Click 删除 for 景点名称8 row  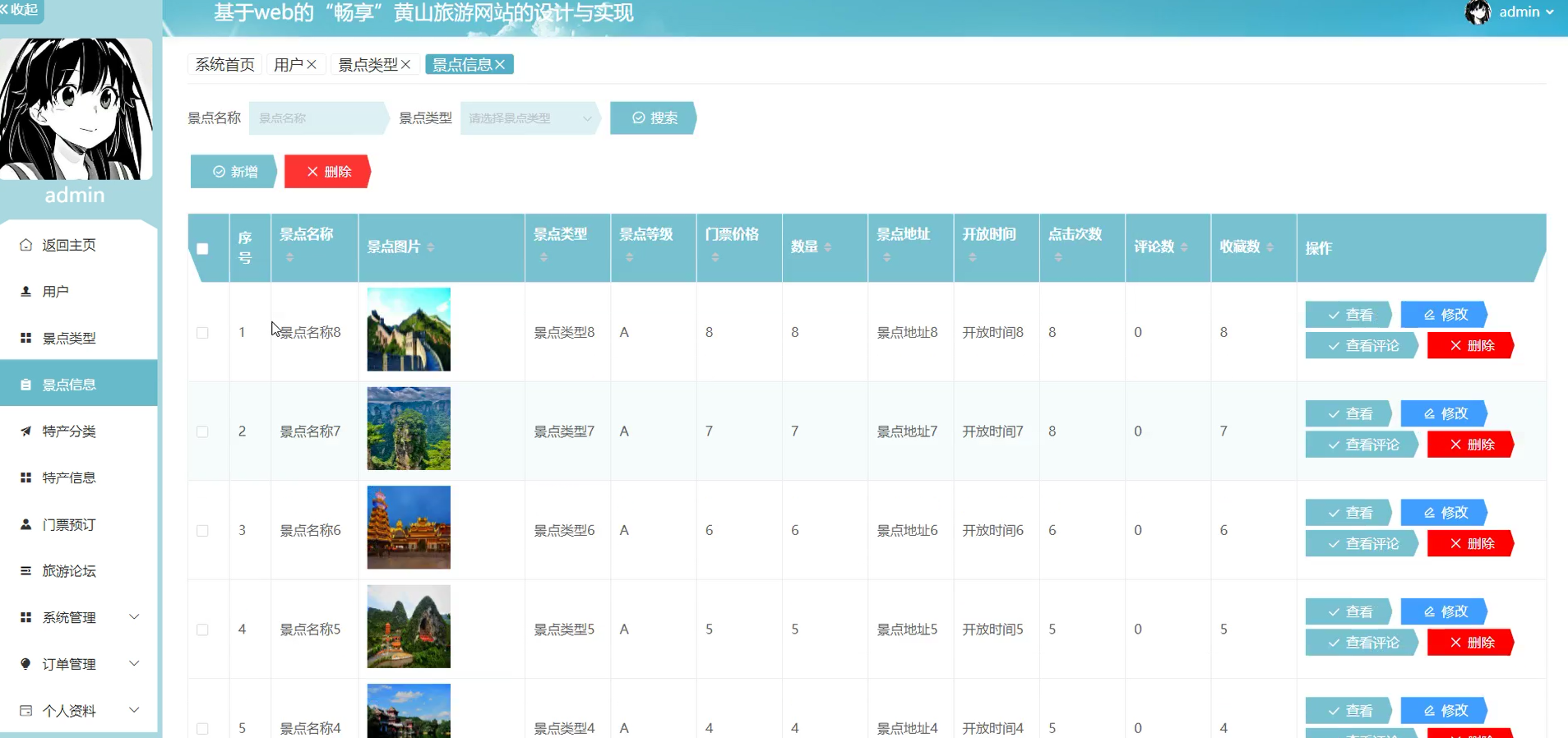(x=1471, y=346)
